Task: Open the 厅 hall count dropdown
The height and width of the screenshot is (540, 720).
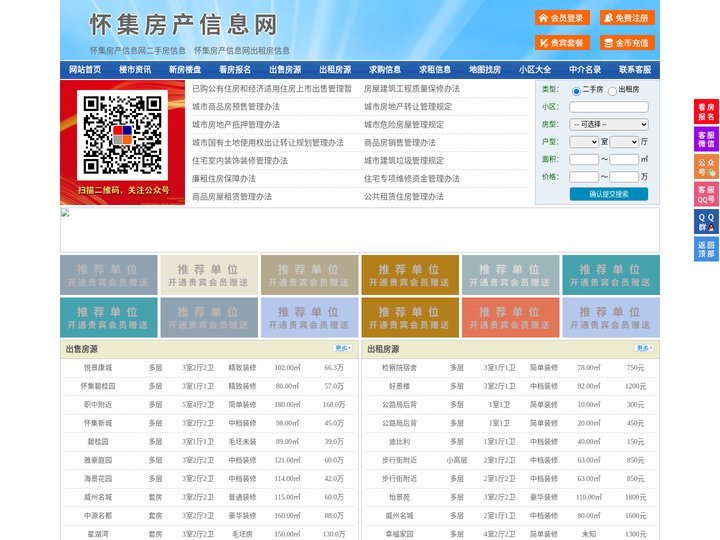Action: [624, 142]
